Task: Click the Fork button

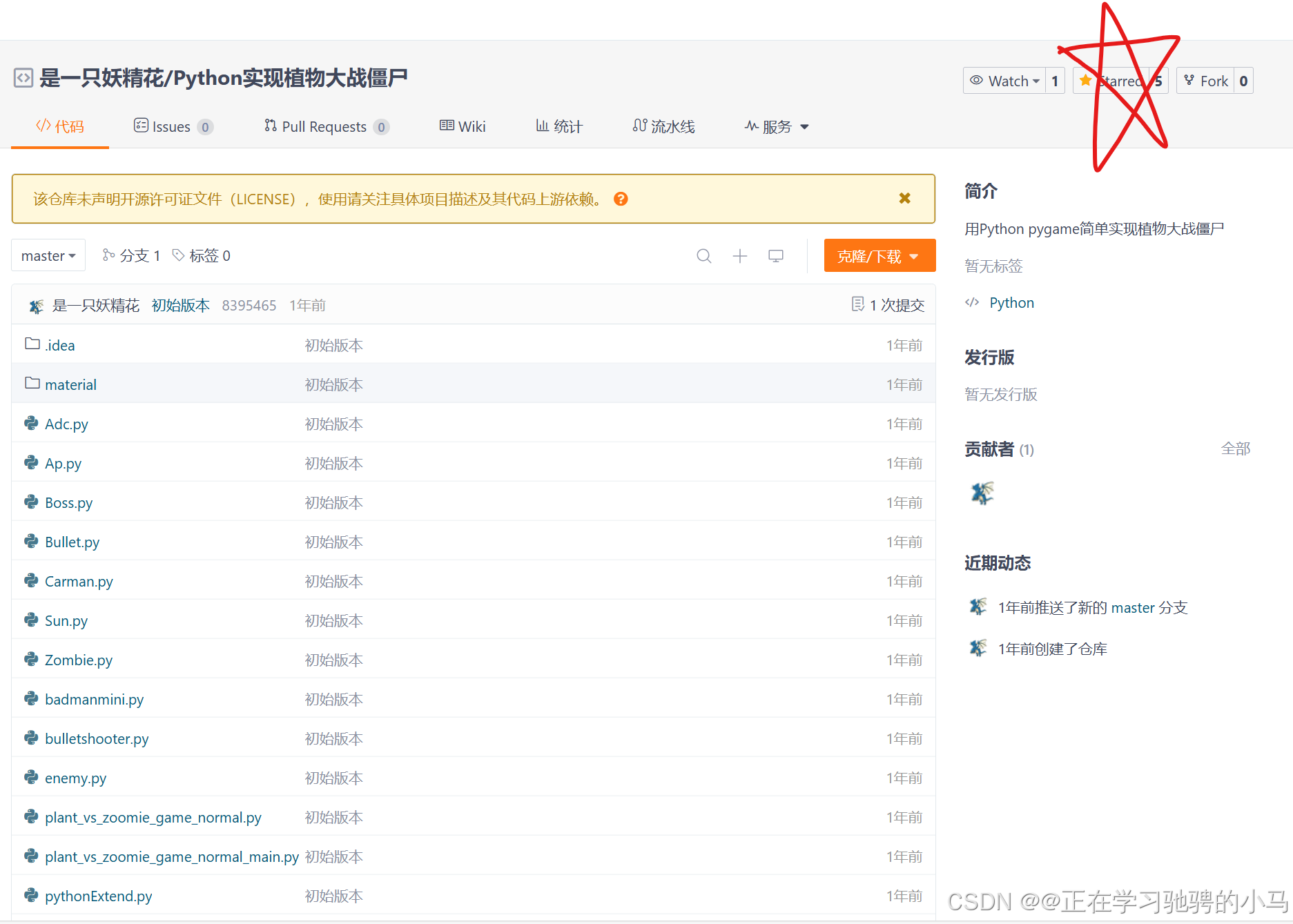Action: 1205,81
